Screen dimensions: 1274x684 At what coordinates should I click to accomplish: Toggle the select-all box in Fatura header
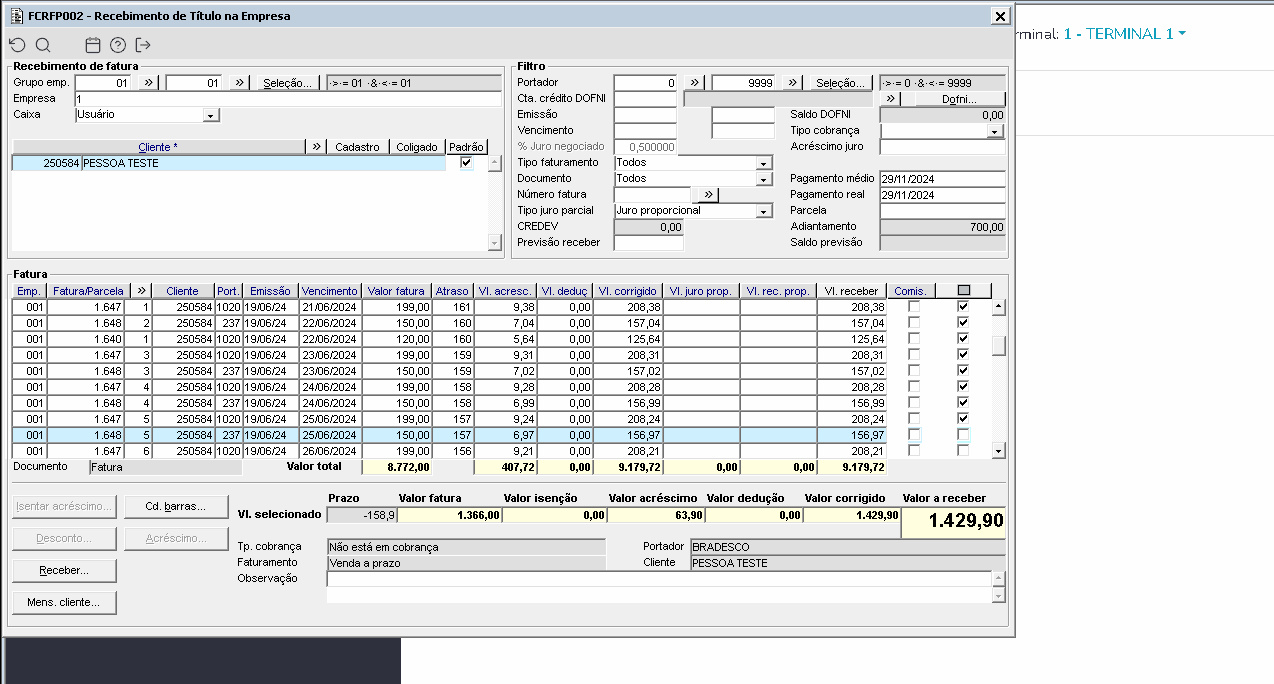tap(963, 291)
